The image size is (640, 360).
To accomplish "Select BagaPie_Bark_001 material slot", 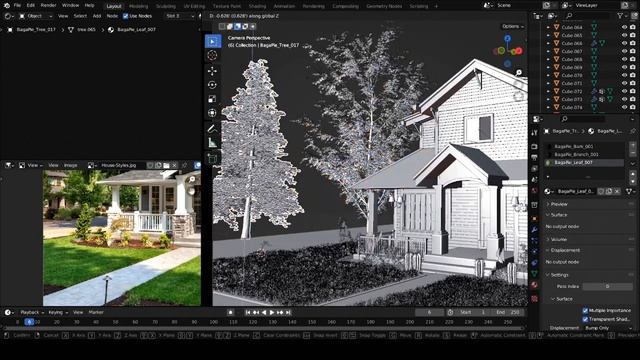I will coord(585,146).
